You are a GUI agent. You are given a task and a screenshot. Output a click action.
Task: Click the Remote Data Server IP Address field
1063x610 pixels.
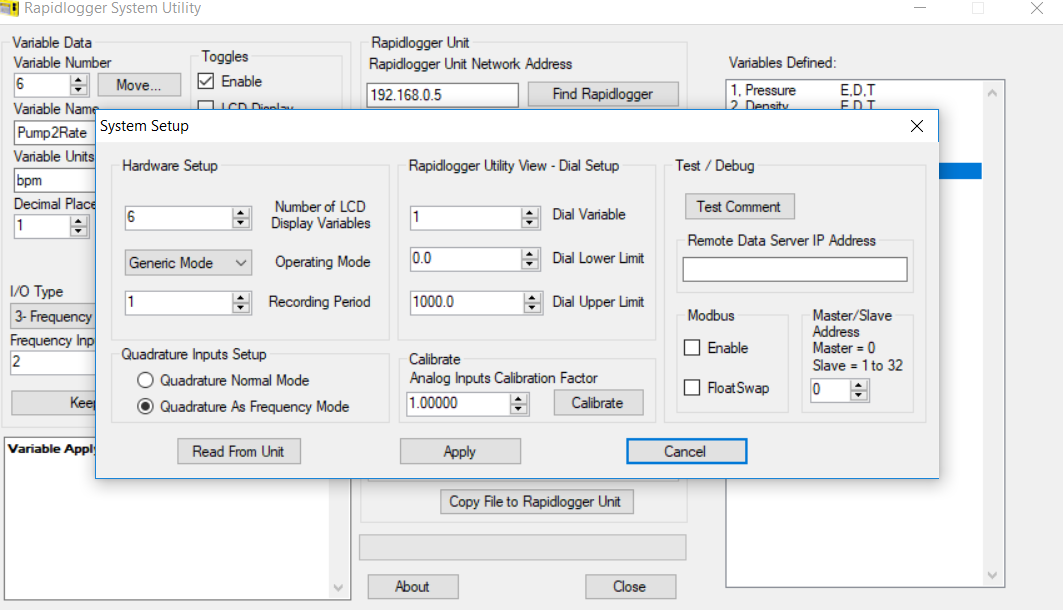pyautogui.click(x=795, y=269)
